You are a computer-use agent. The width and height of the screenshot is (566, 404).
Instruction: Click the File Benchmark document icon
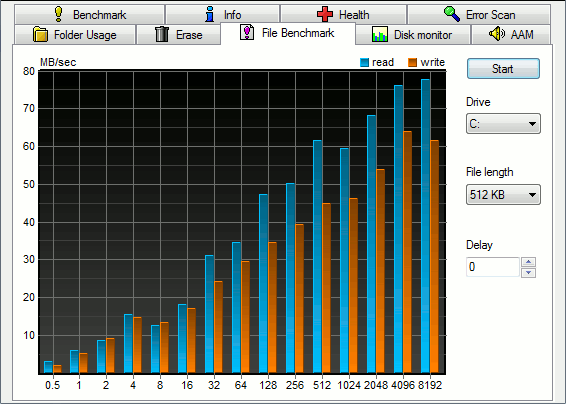[x=247, y=32]
